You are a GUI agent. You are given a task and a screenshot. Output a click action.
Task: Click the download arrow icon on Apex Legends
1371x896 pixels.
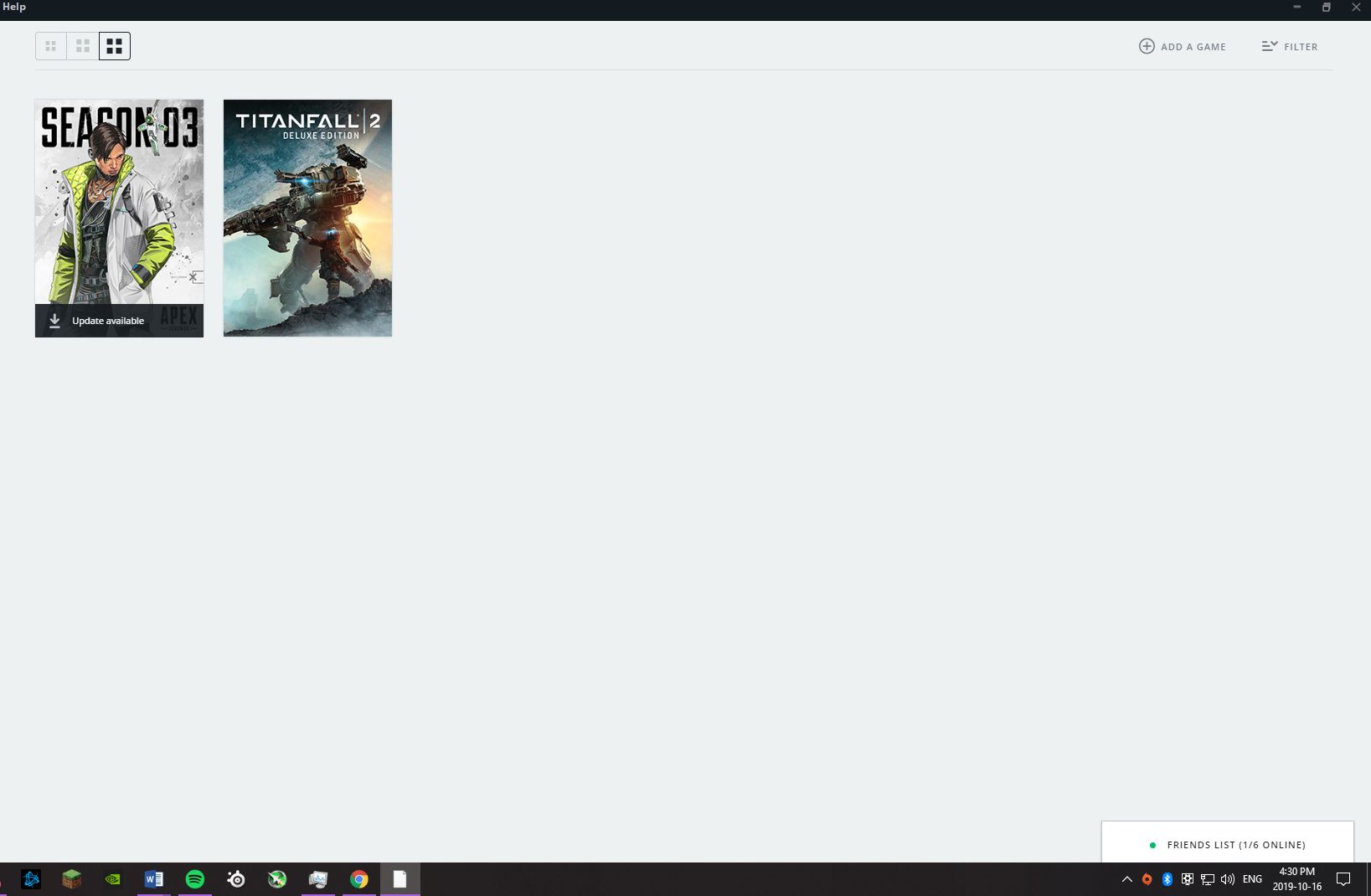(x=54, y=321)
